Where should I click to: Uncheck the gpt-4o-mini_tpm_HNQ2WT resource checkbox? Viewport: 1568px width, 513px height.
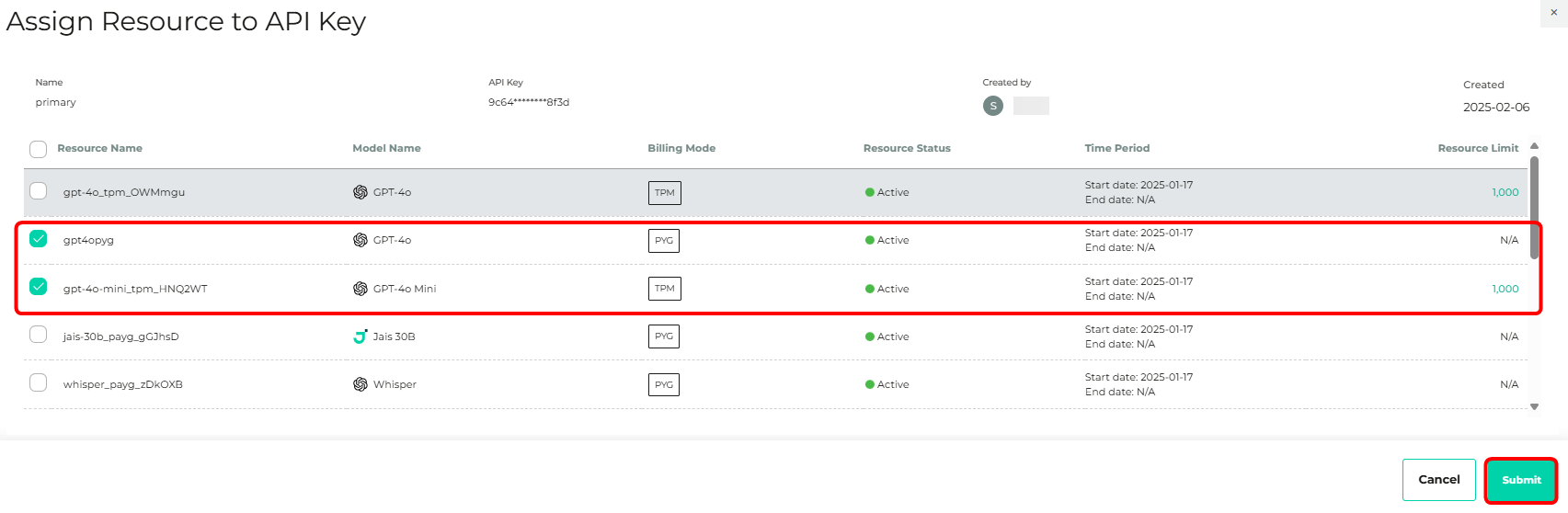[38, 287]
